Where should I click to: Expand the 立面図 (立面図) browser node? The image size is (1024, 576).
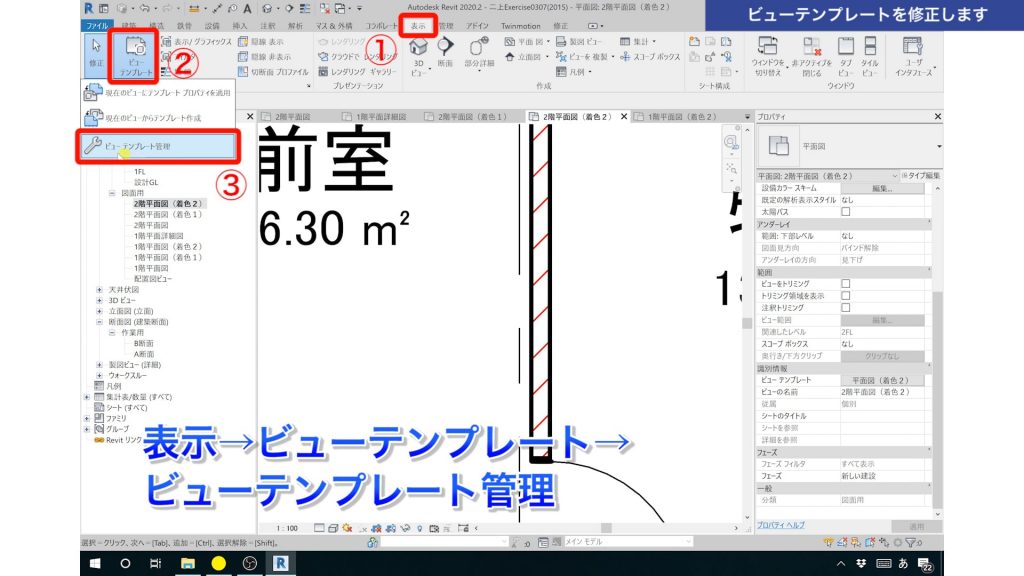tap(99, 310)
